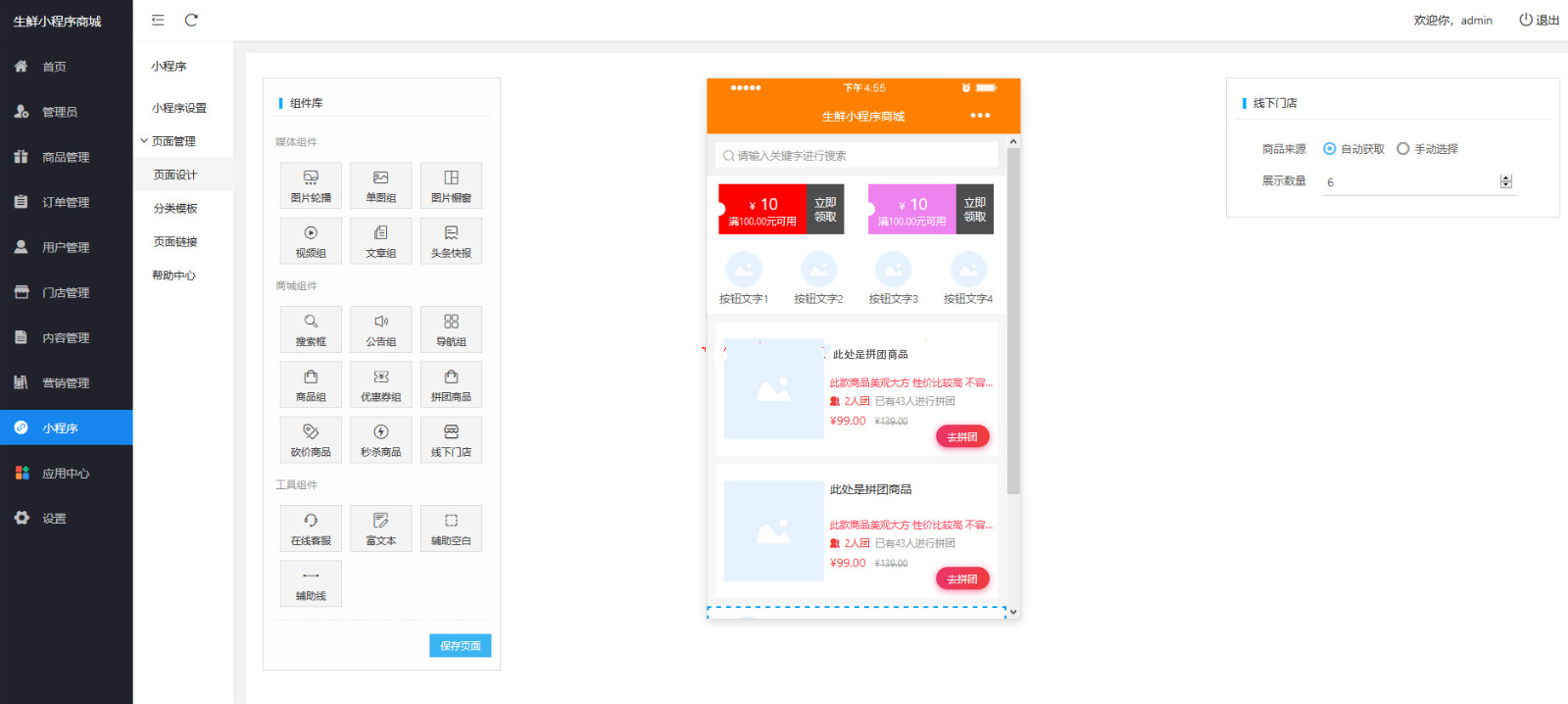
Task: Add the 在线客服 customer service component
Action: 311,528
